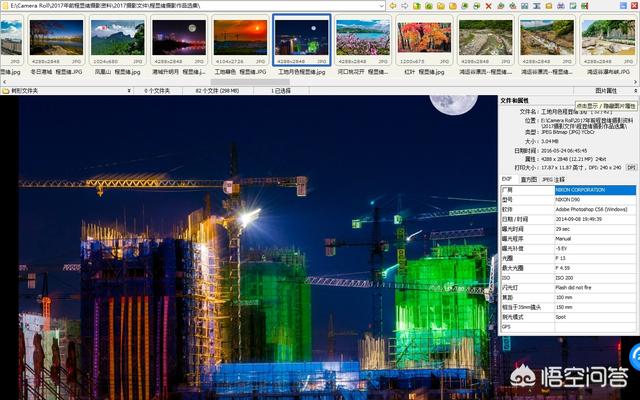Click the thumbnail strip left scroll arrow

(4, 82)
